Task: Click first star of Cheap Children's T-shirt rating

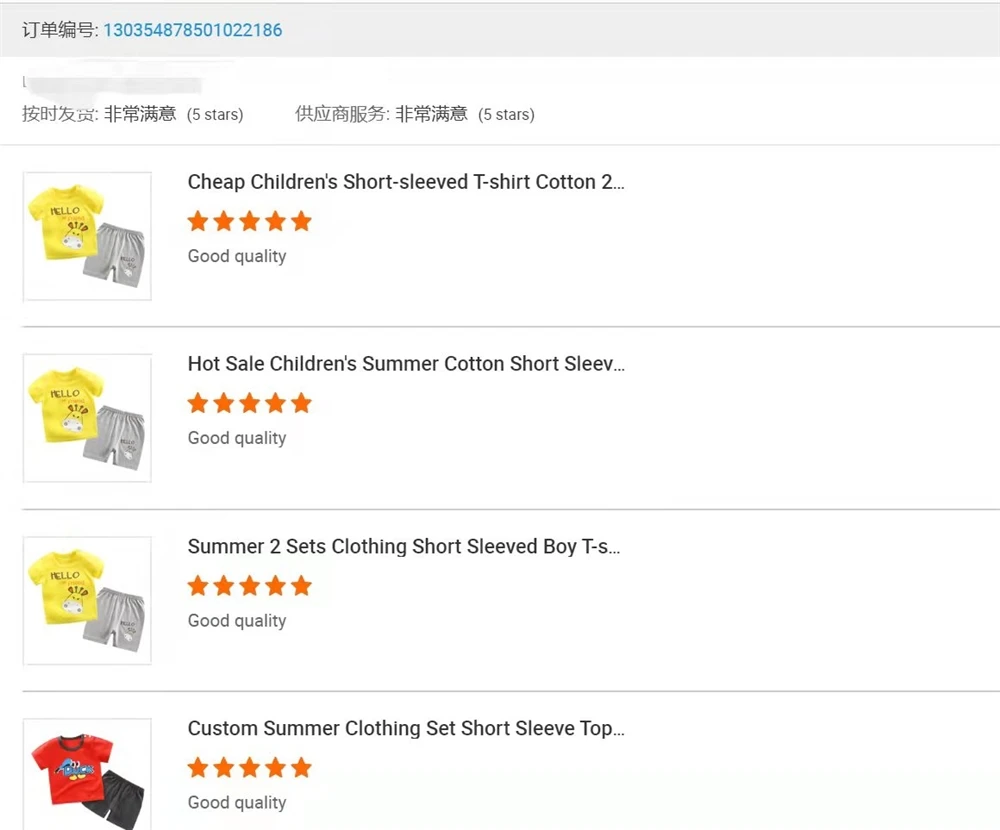Action: (198, 221)
